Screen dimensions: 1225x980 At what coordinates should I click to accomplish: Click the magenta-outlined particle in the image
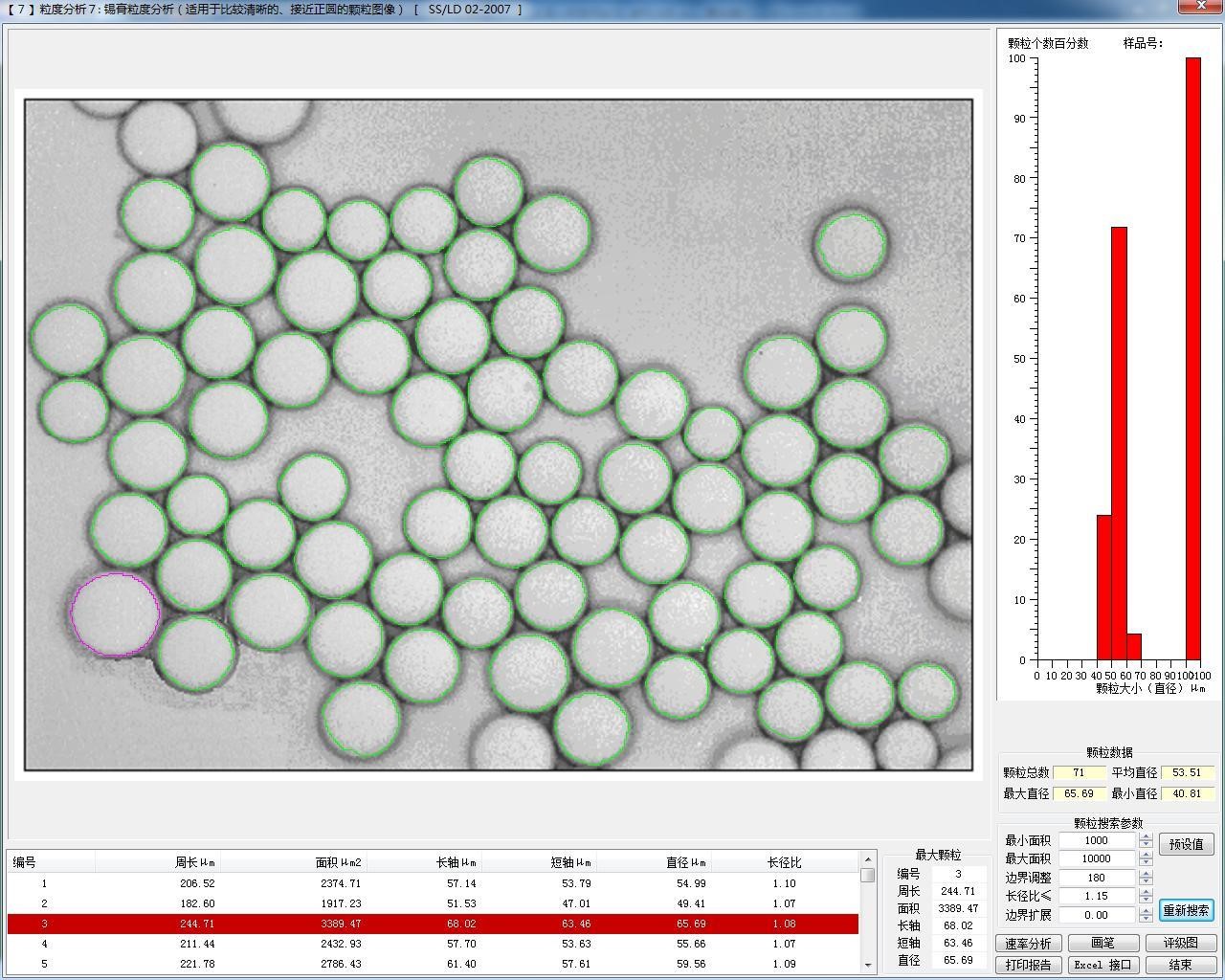(x=115, y=614)
